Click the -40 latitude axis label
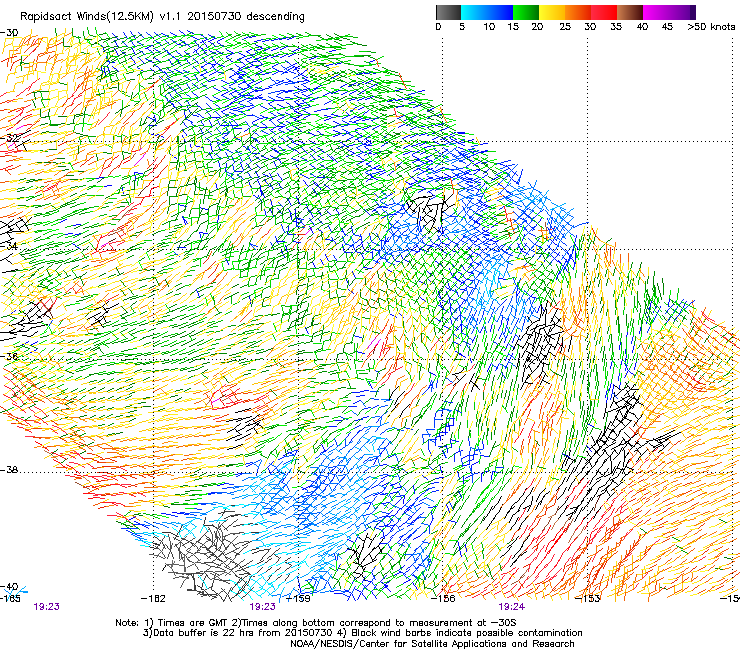740x650 pixels. [x=9, y=586]
